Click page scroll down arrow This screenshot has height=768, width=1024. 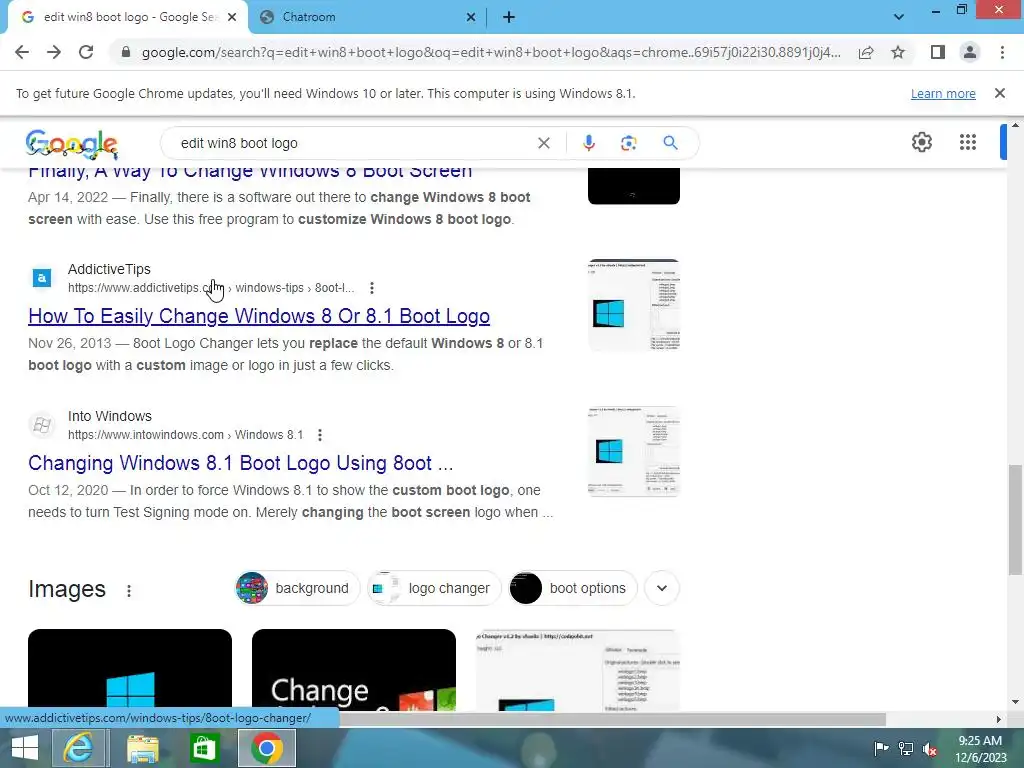1015,703
